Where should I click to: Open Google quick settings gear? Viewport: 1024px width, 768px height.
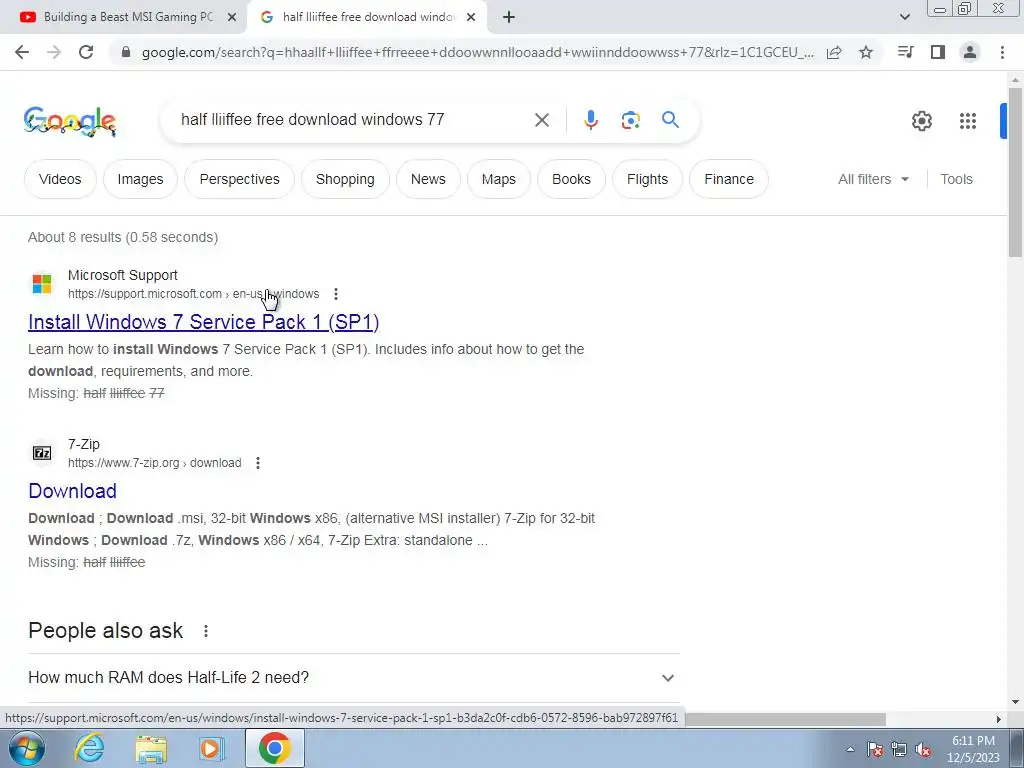[921, 121]
